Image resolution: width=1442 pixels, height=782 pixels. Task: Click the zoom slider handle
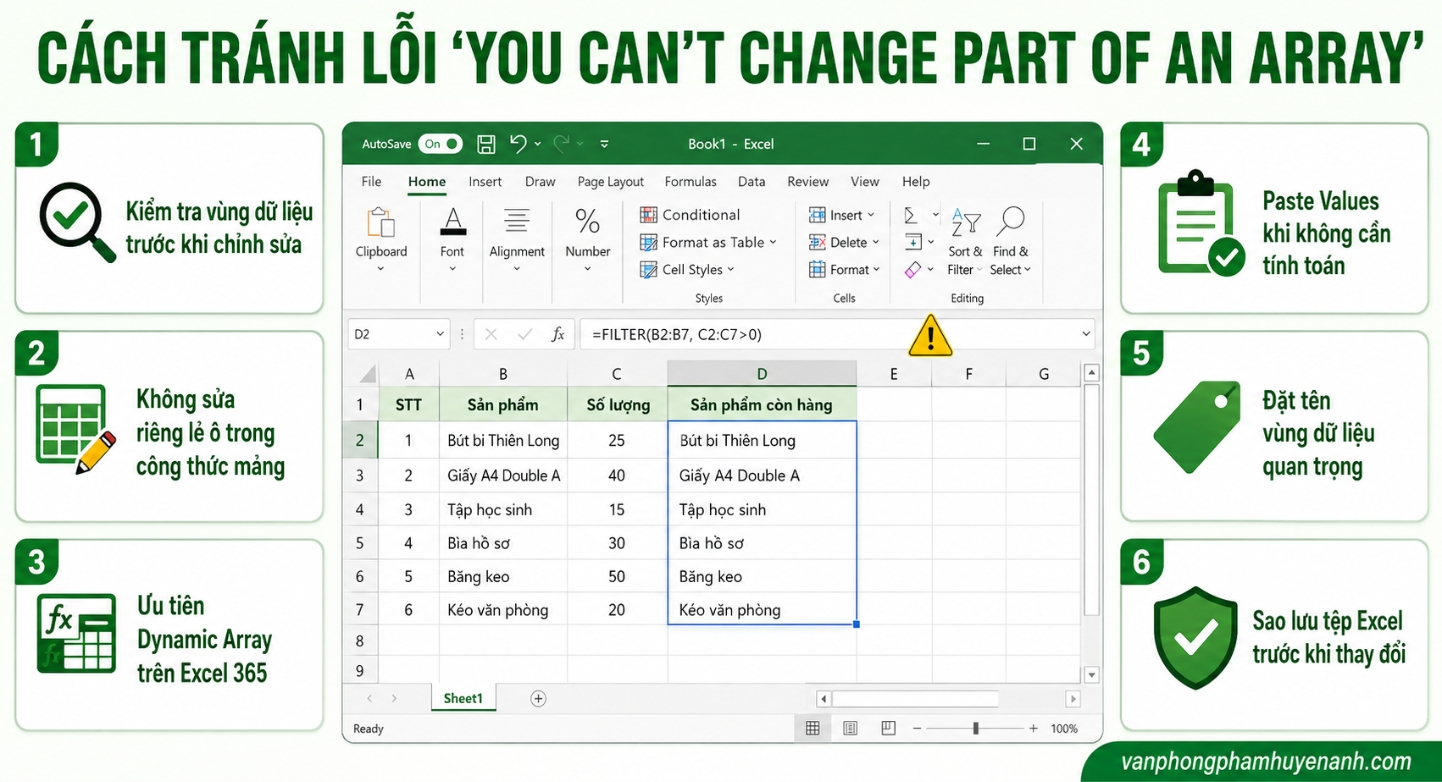(x=976, y=728)
